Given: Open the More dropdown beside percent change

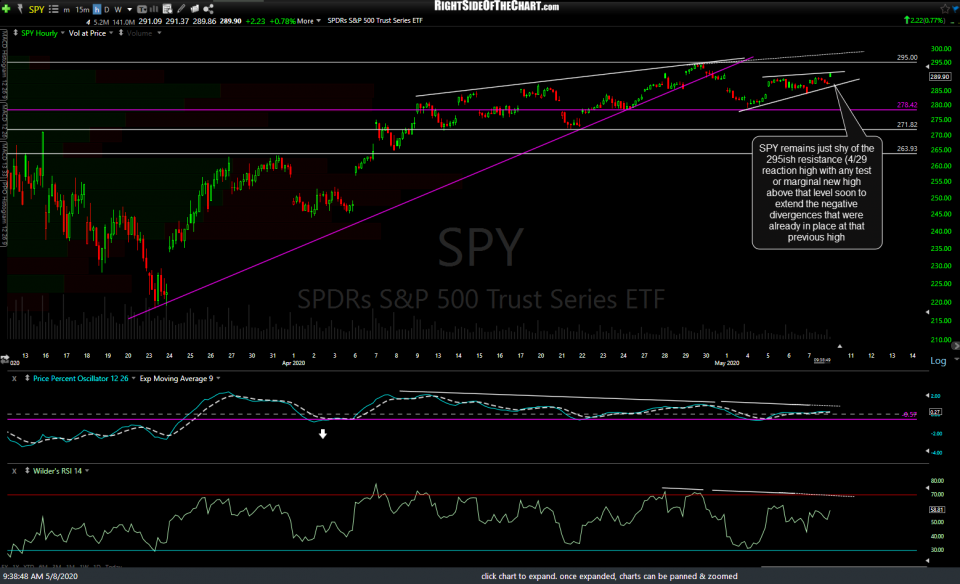Looking at the screenshot, I should 310,18.
